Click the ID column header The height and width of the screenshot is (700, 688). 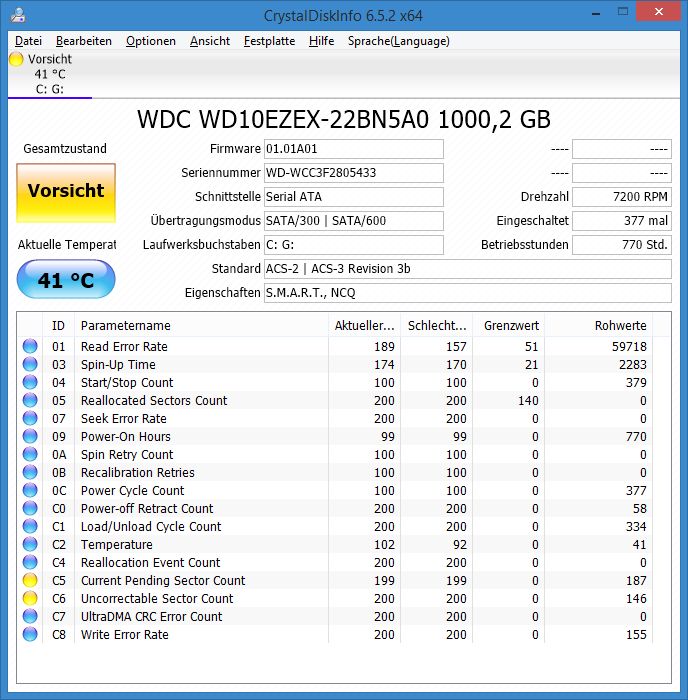click(x=58, y=325)
